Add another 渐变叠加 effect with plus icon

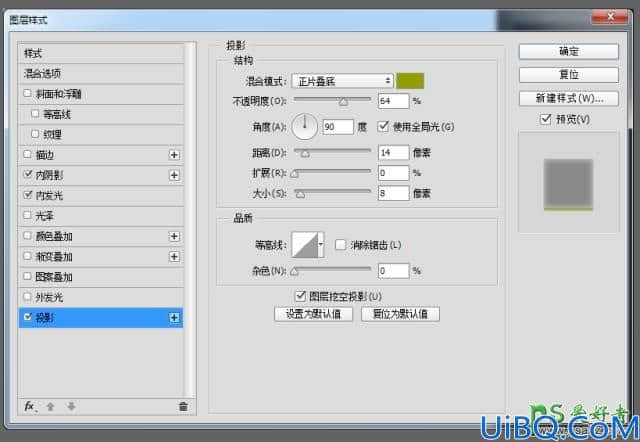(174, 256)
